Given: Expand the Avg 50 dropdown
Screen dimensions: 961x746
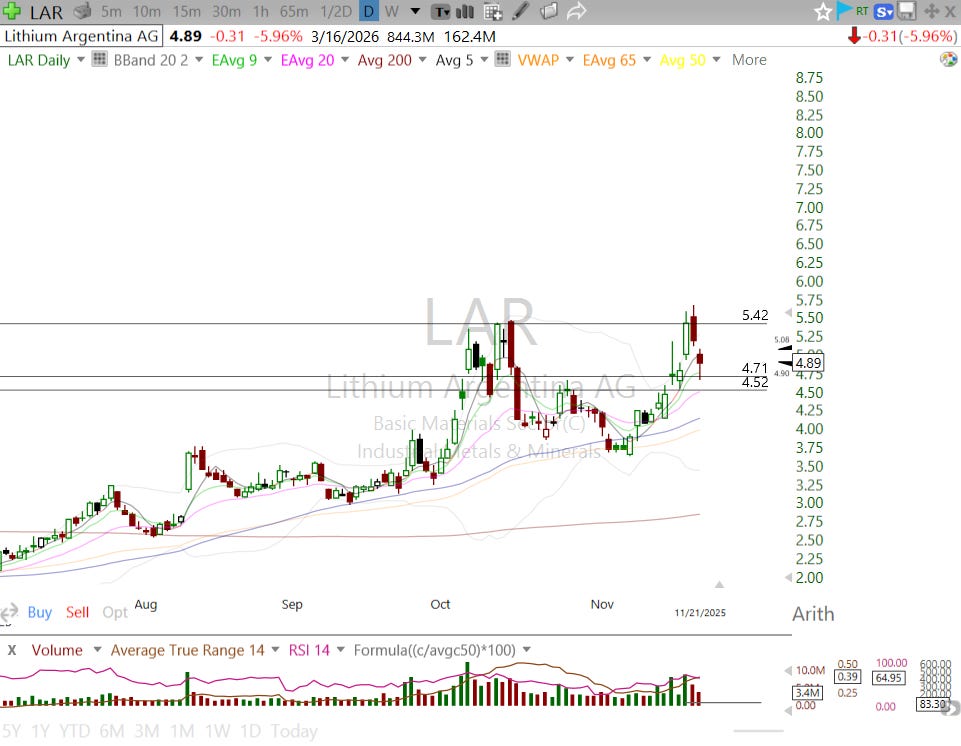Looking at the screenshot, I should click(716, 59).
